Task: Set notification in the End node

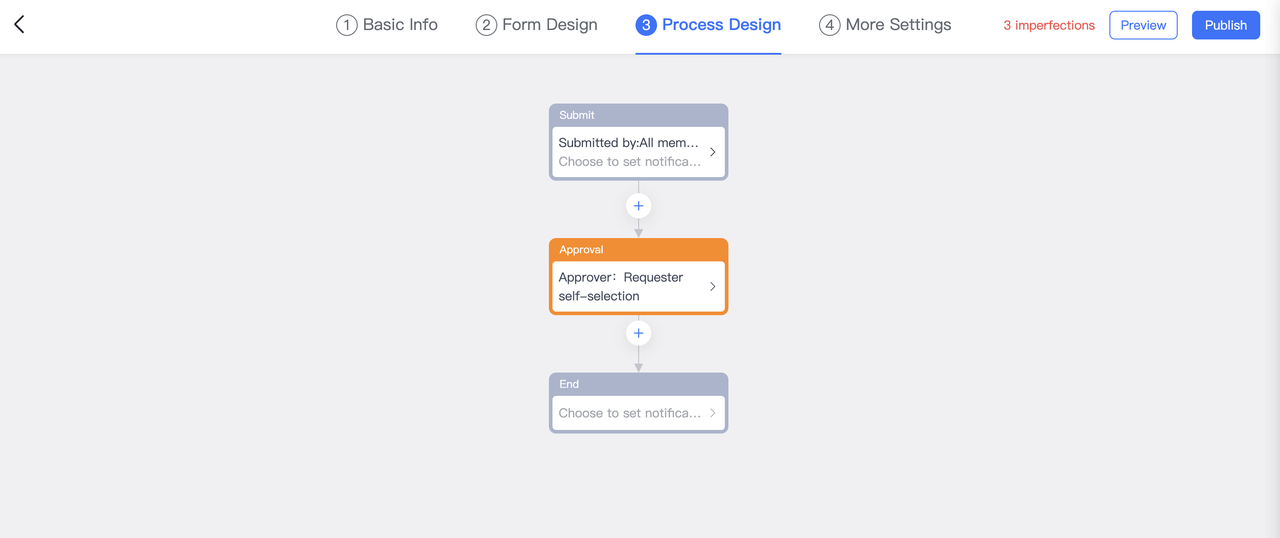Action: pos(629,413)
